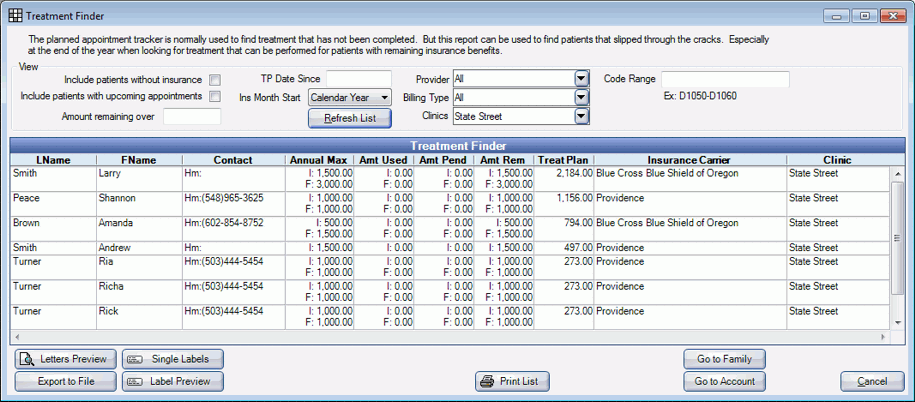
Task: Open Go to Family
Action: click(724, 359)
